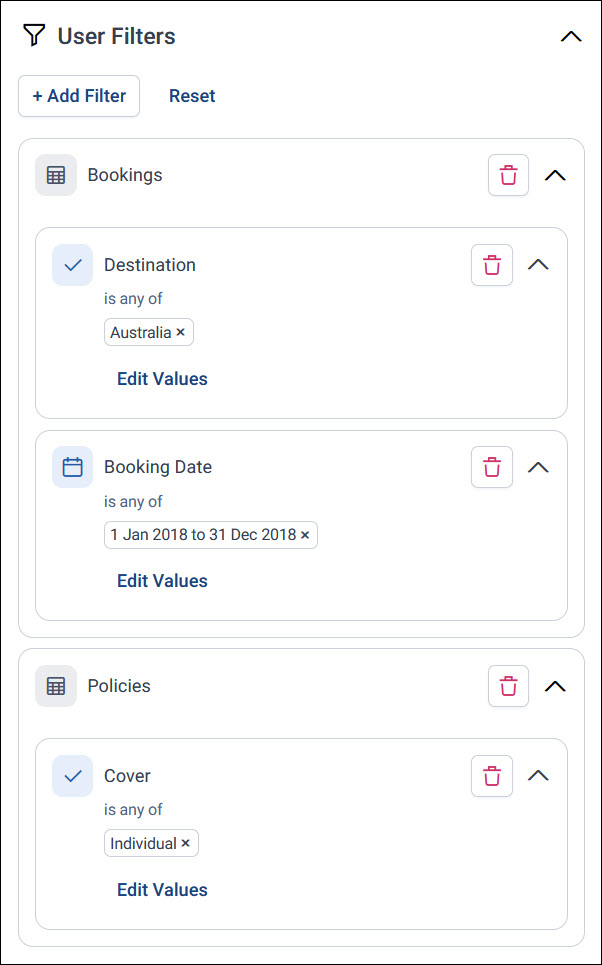The height and width of the screenshot is (965, 602).
Task: Click 'is any of' under Booking Date
Action: click(133, 502)
